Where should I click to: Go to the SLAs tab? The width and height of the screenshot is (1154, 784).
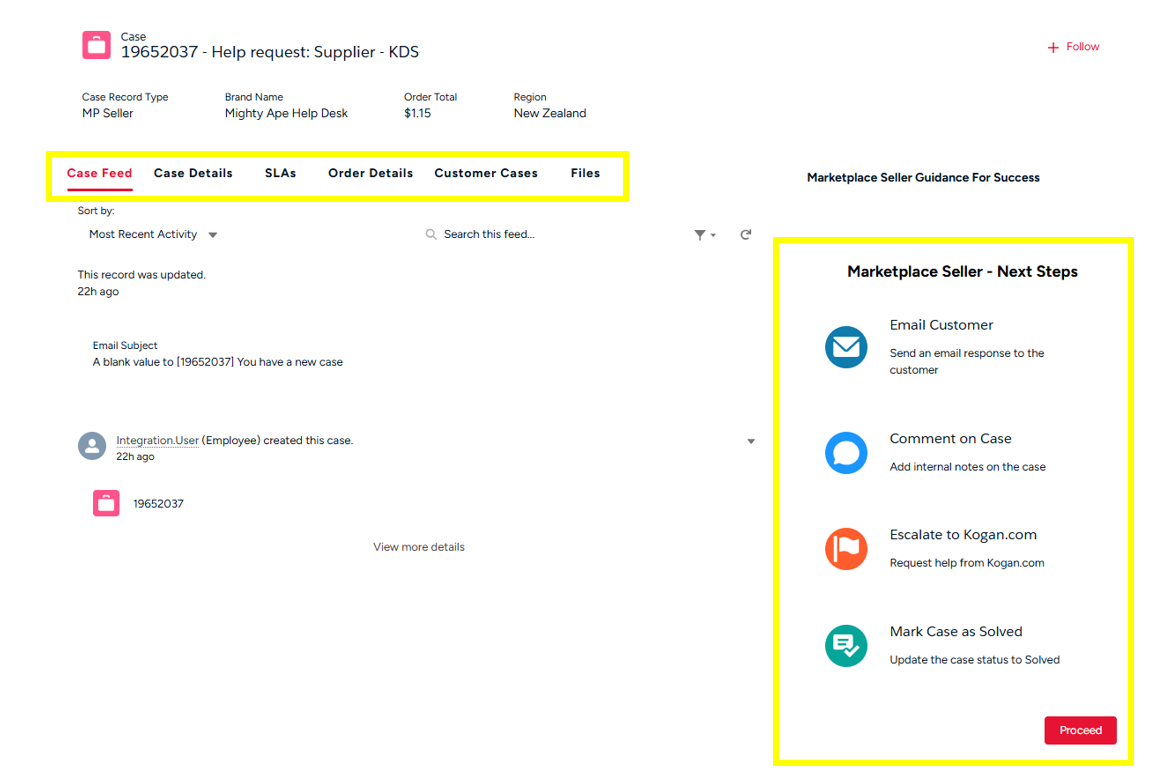(280, 173)
